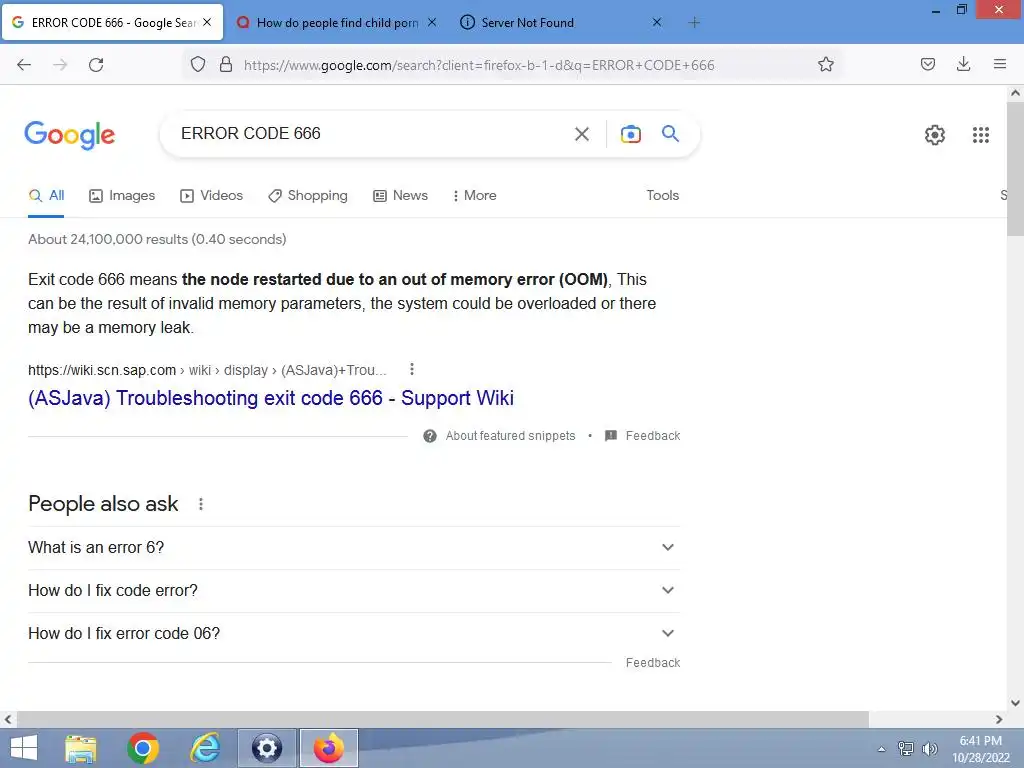Click the Firefox taskbar icon

[328, 748]
